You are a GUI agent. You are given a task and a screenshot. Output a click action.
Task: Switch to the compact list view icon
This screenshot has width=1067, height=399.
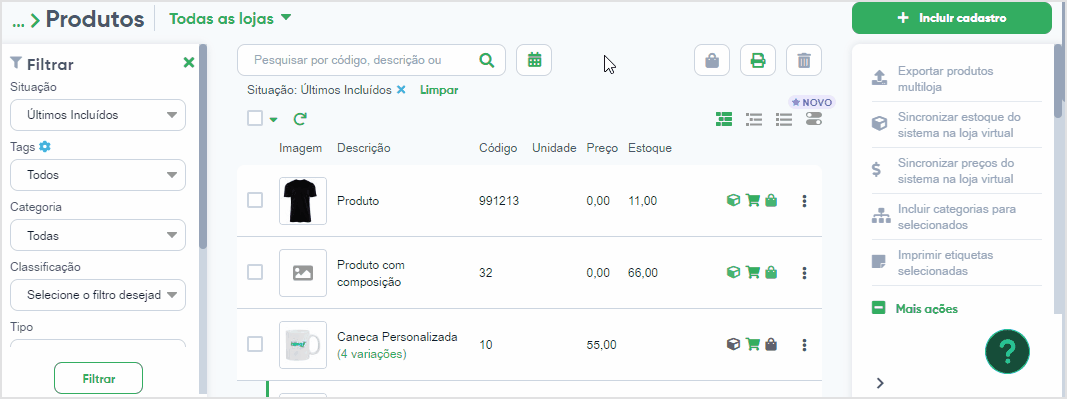tap(784, 119)
